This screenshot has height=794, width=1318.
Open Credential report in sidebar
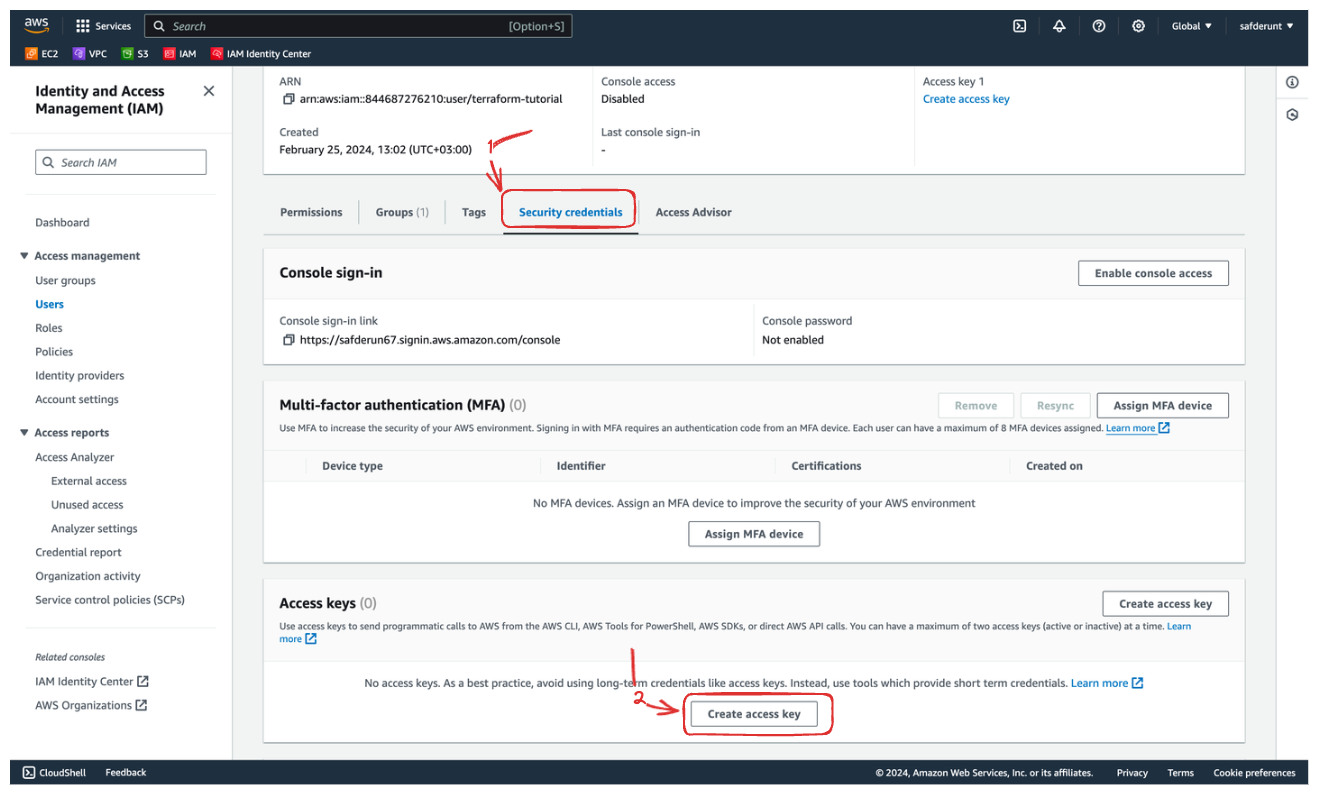pyautogui.click(x=78, y=553)
